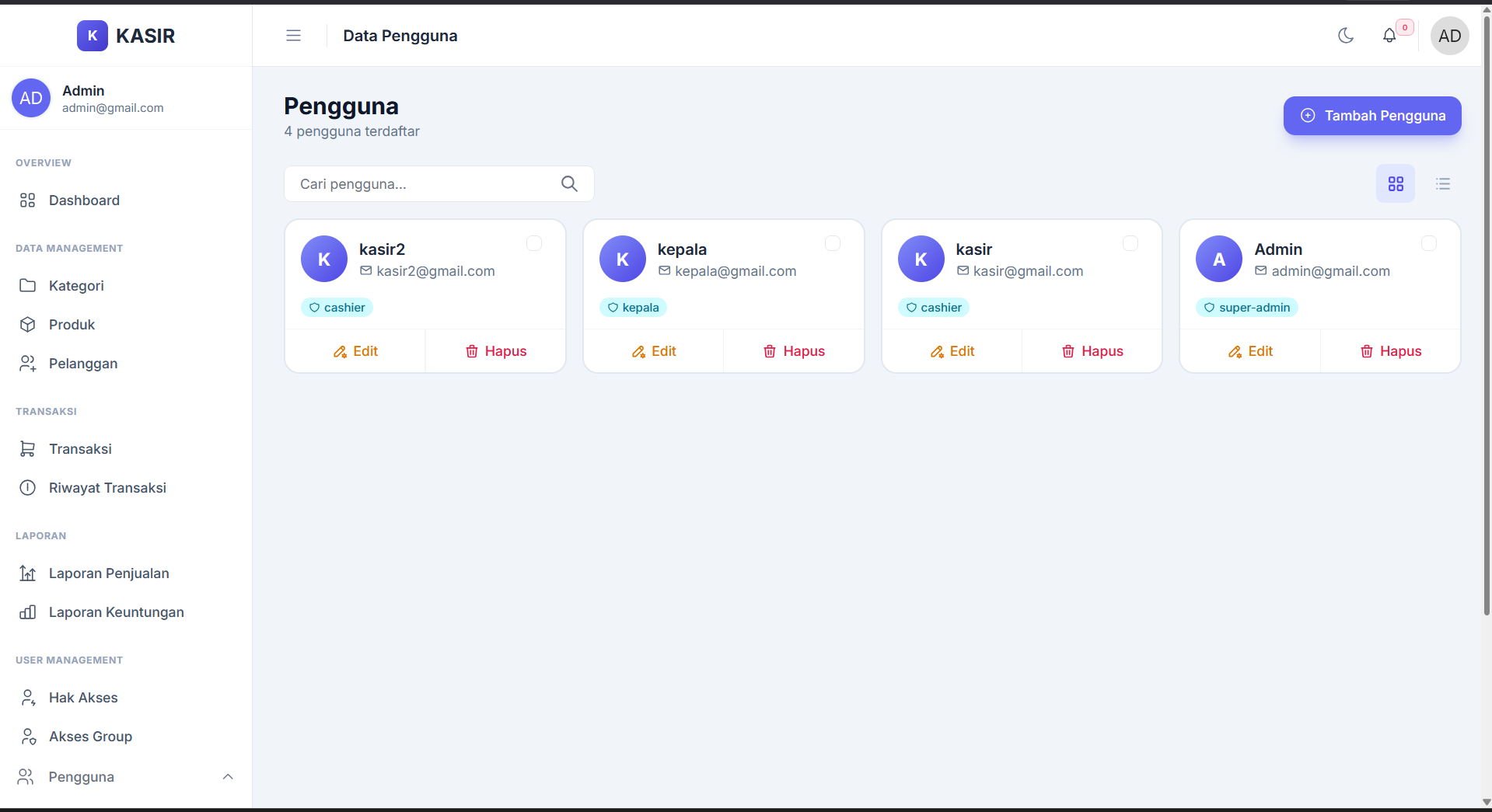Switch to dark mode moon icon
Screen dimensions: 1492x812
point(1346,36)
